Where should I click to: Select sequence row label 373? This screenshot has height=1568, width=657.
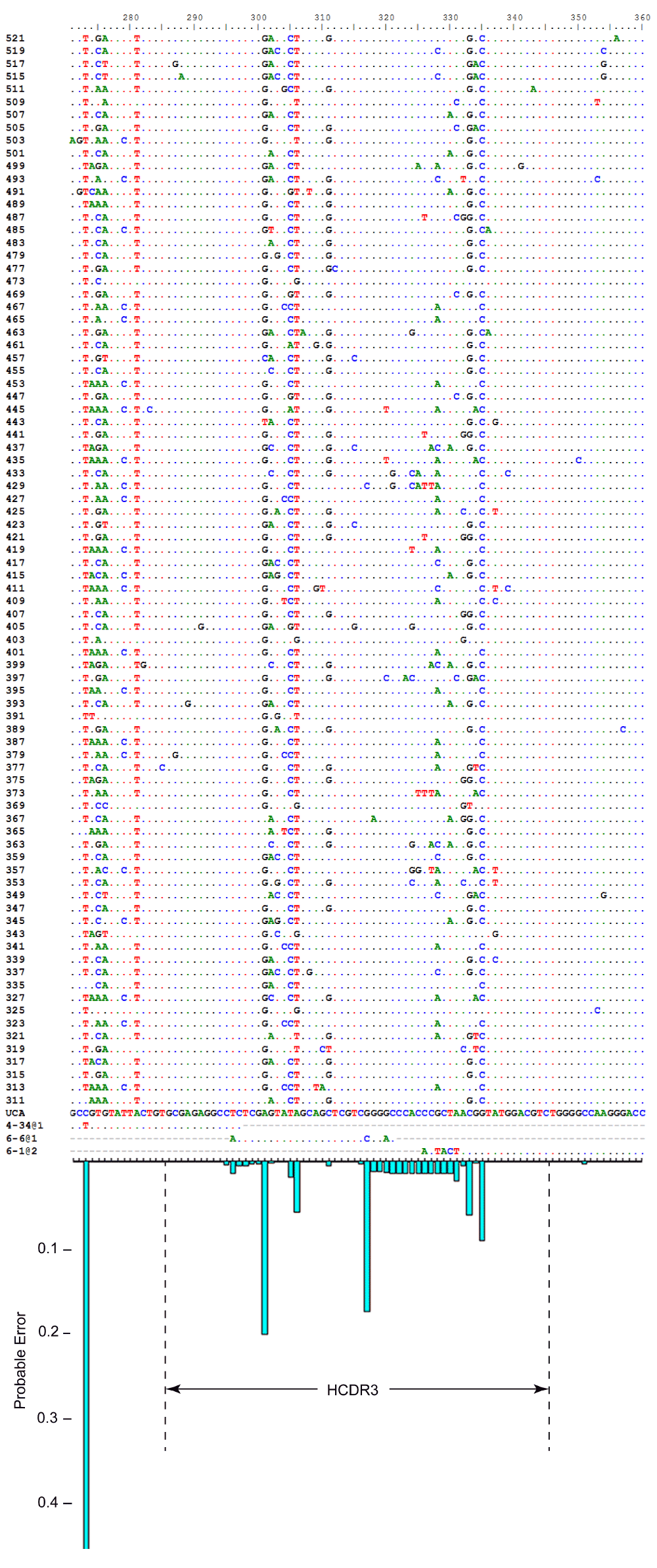click(x=15, y=793)
